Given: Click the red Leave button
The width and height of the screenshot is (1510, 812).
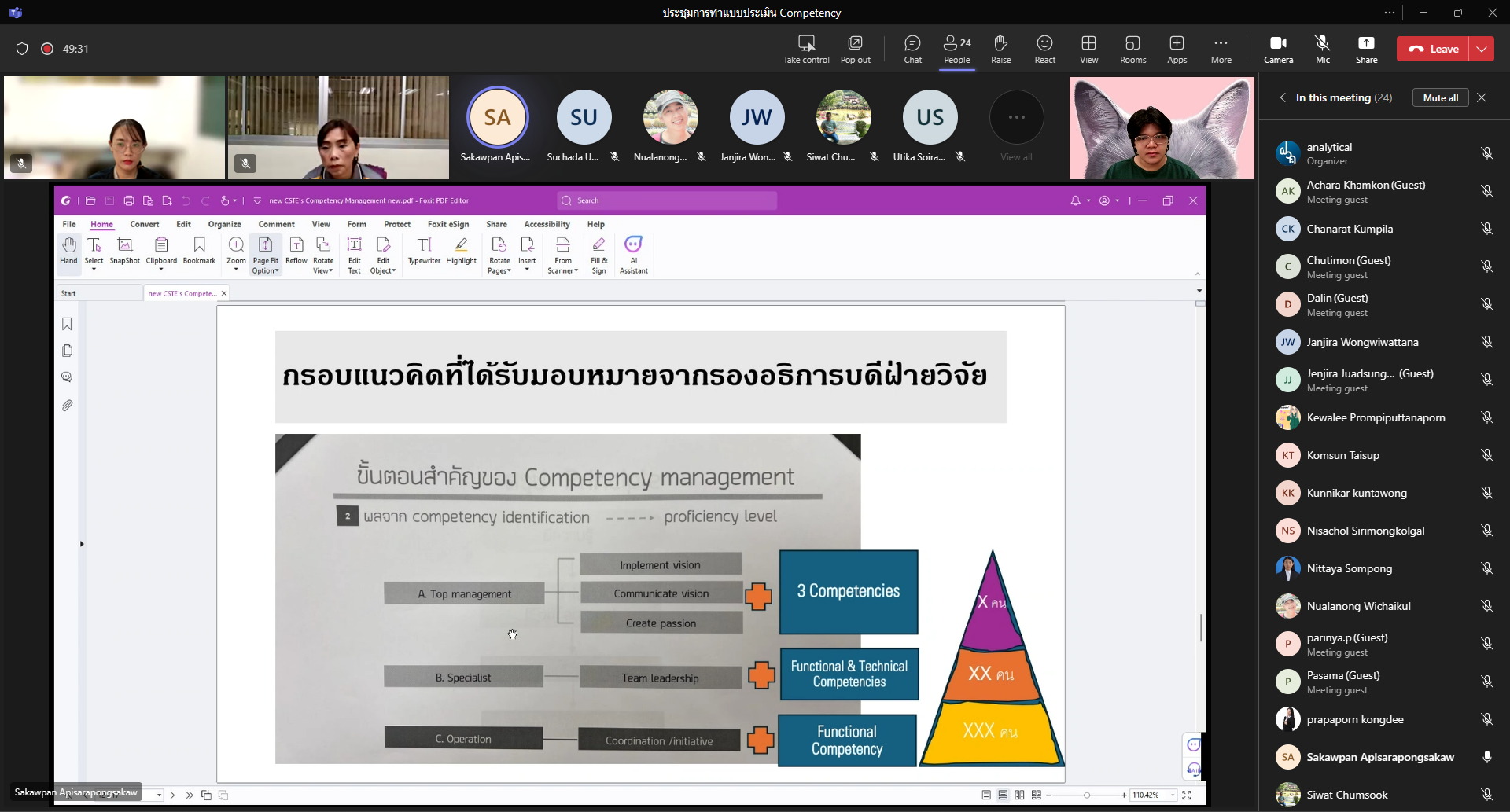Looking at the screenshot, I should pos(1433,49).
